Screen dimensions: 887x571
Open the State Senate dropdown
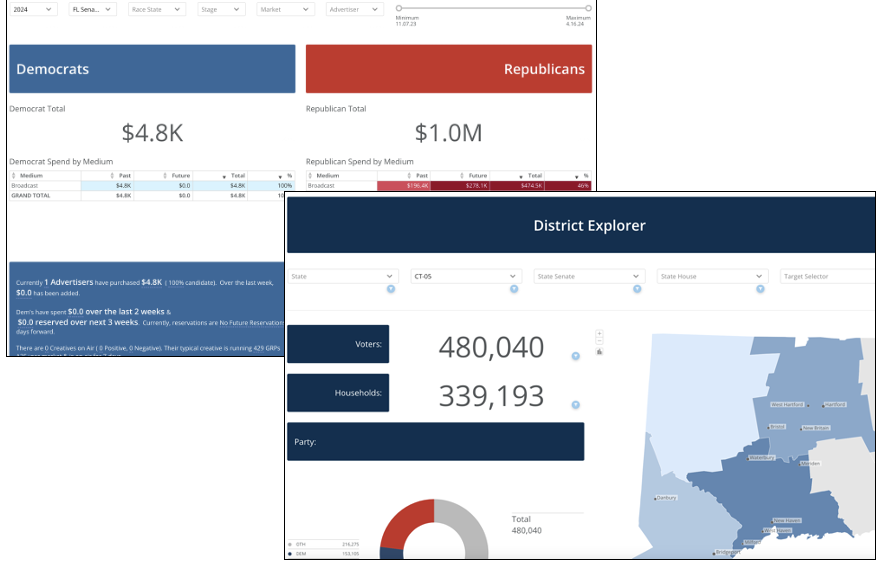click(588, 276)
